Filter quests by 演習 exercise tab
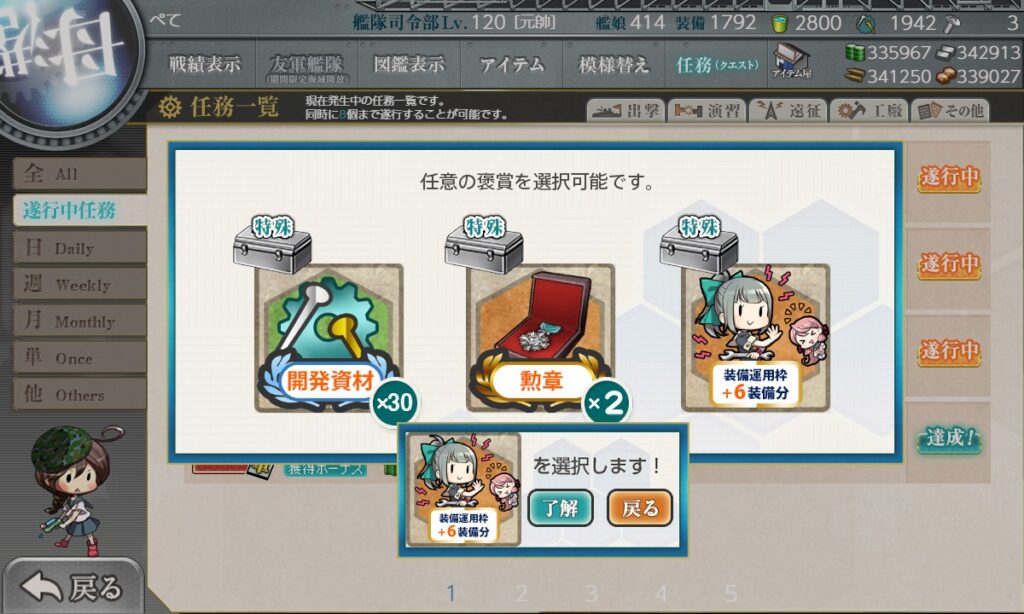 coord(707,110)
